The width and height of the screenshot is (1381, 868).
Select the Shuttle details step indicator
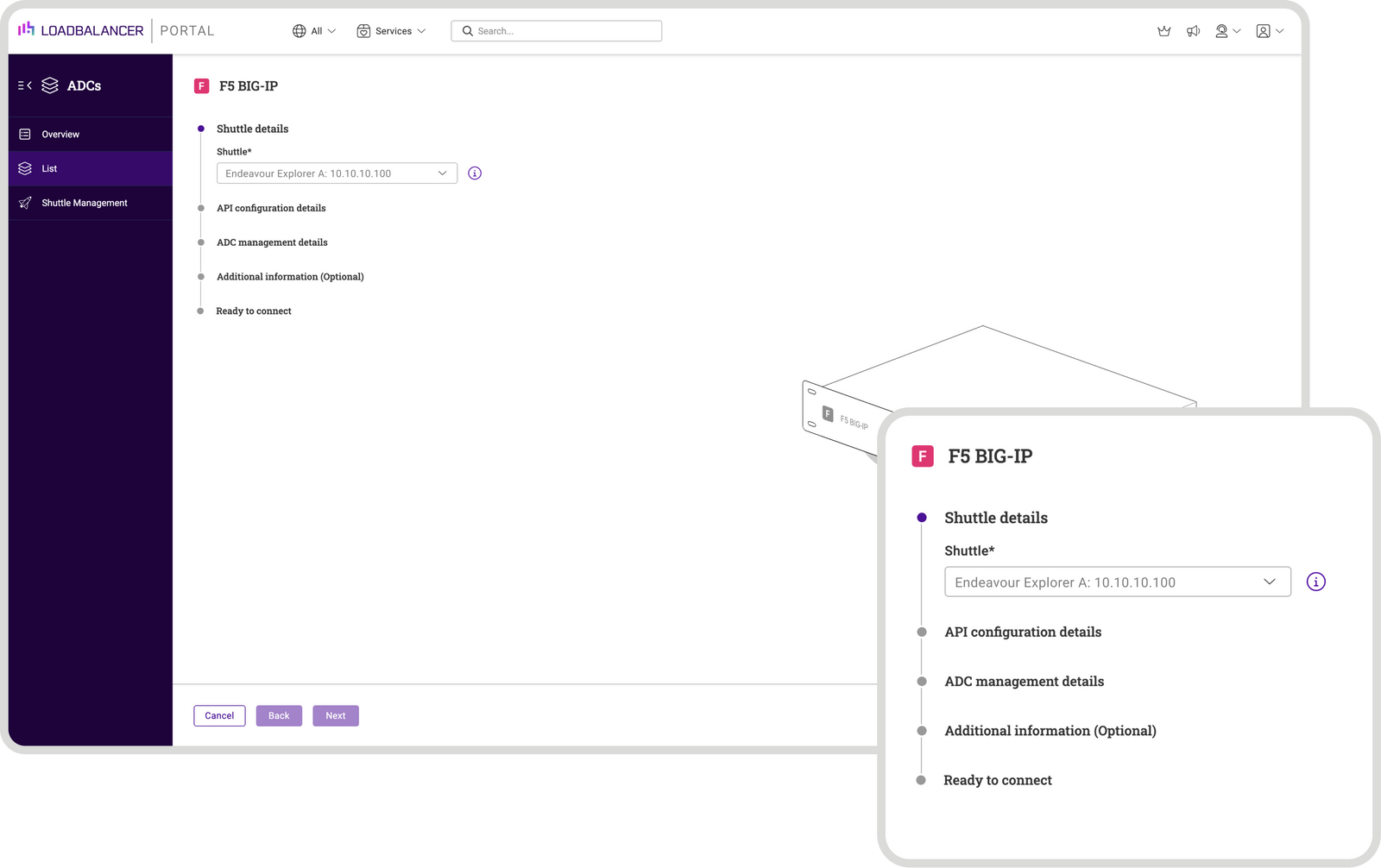[201, 128]
